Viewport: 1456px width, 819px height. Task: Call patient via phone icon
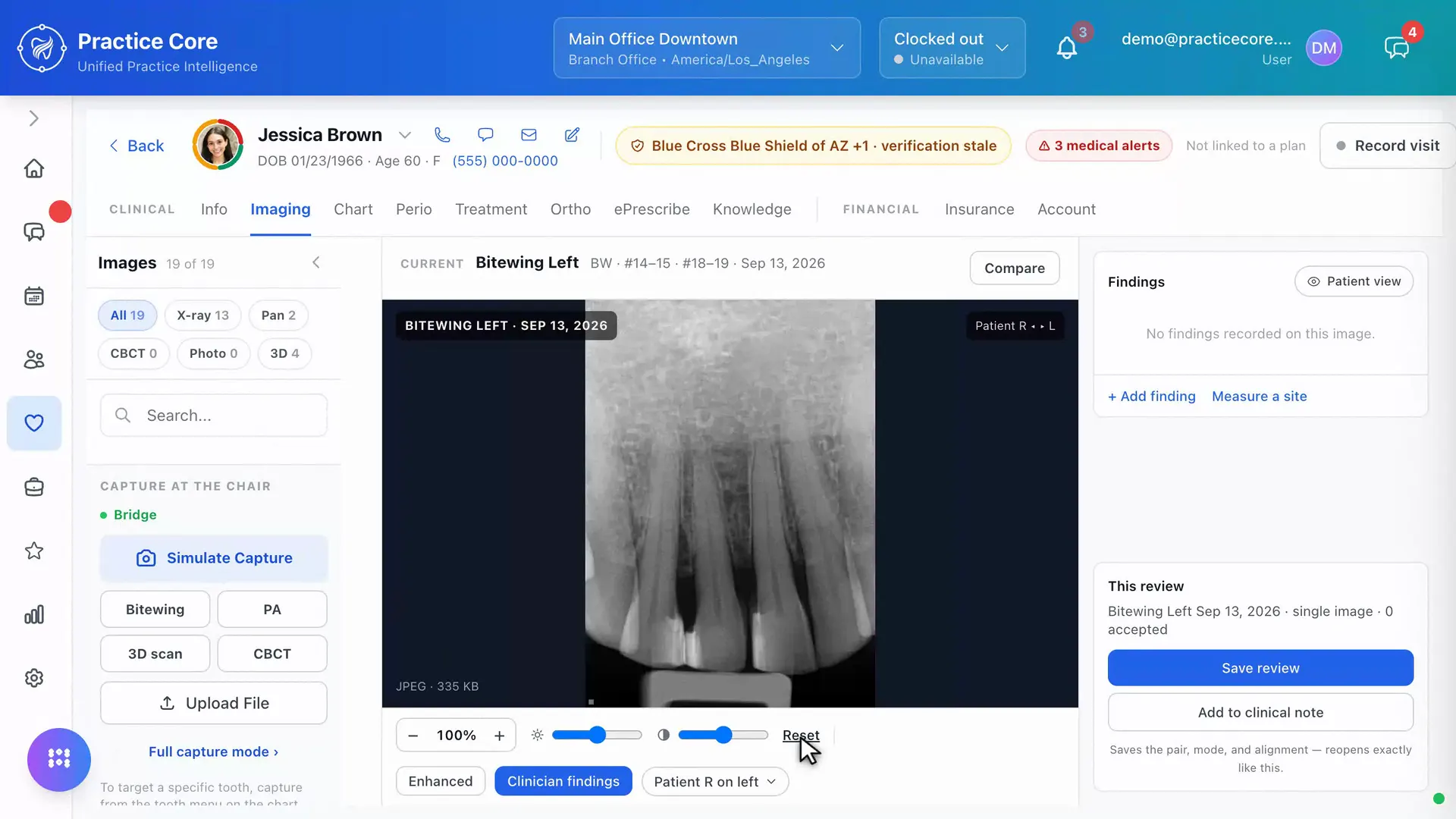click(x=442, y=135)
